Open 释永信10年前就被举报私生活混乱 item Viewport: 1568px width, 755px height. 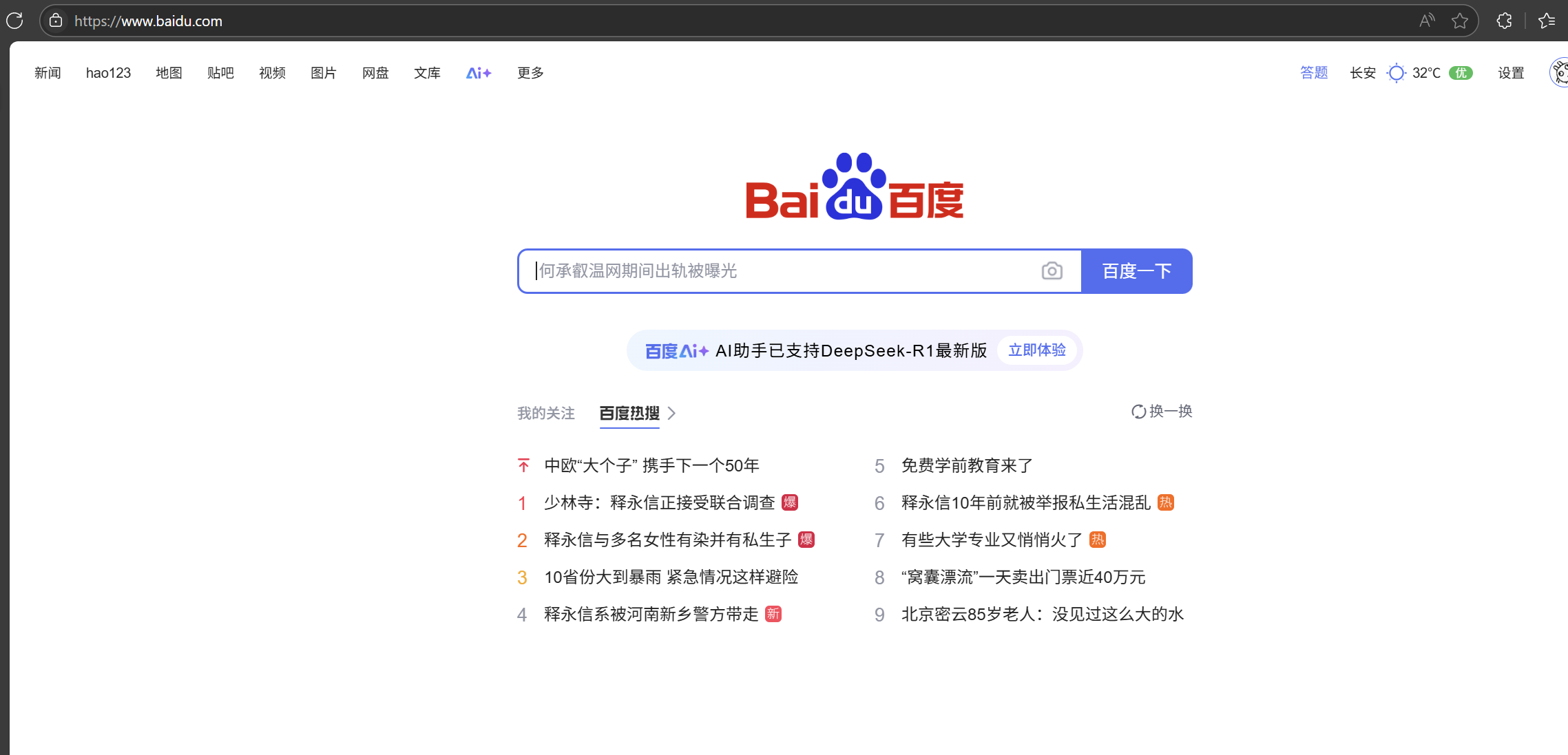(1026, 503)
